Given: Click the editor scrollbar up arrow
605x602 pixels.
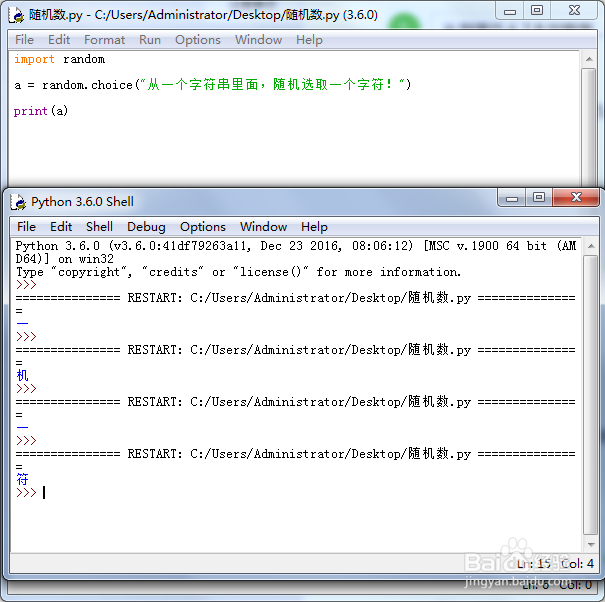Looking at the screenshot, I should (x=589, y=59).
